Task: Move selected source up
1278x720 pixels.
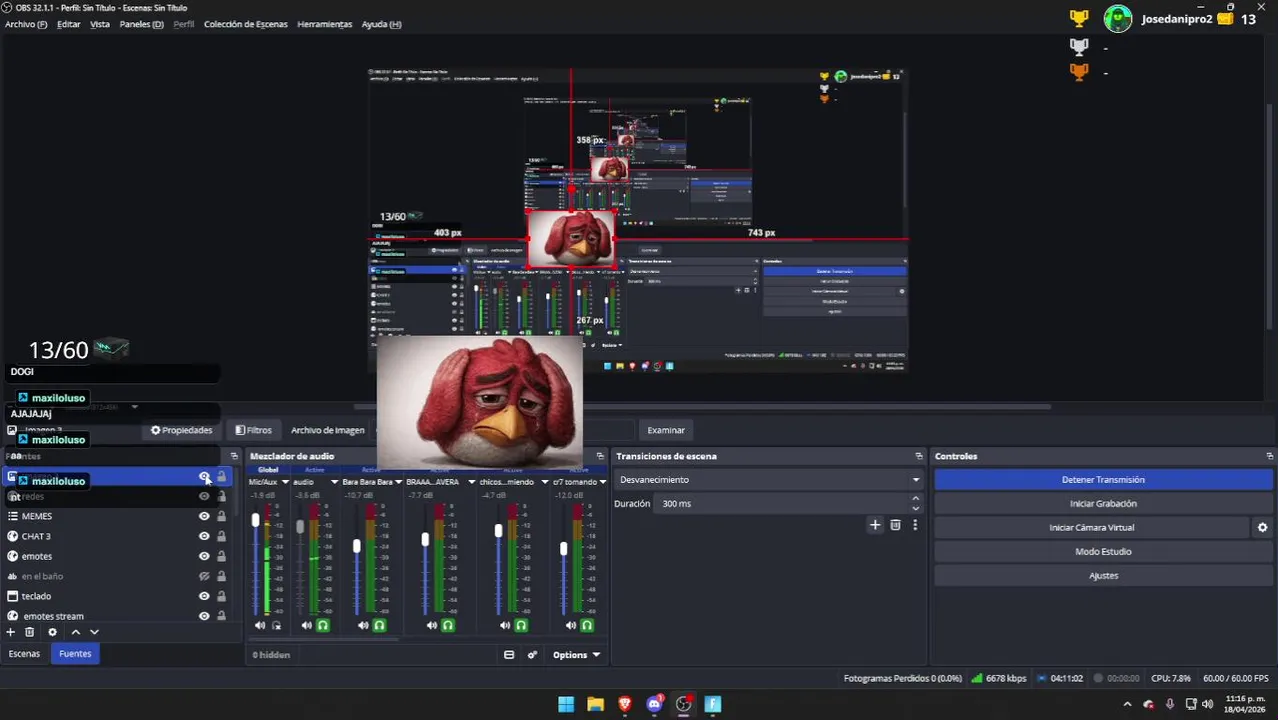Action: [75, 632]
